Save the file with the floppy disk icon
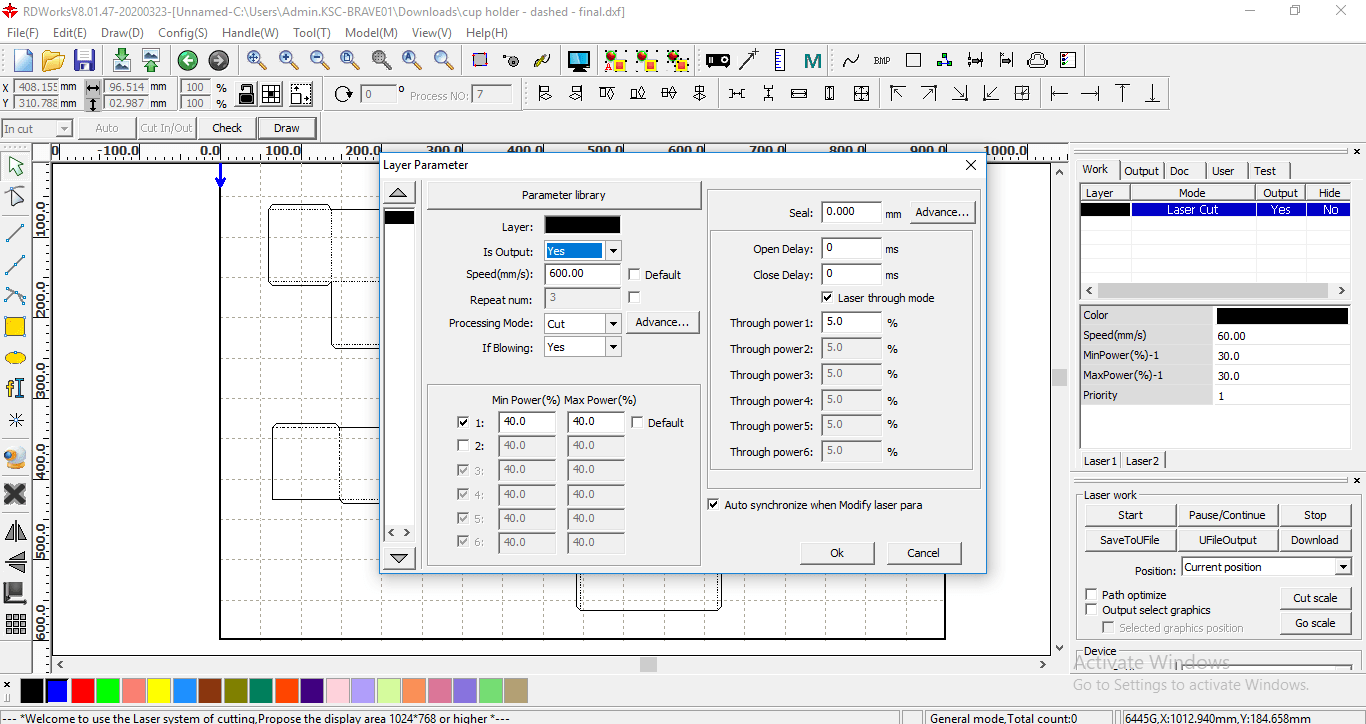 (x=84, y=60)
